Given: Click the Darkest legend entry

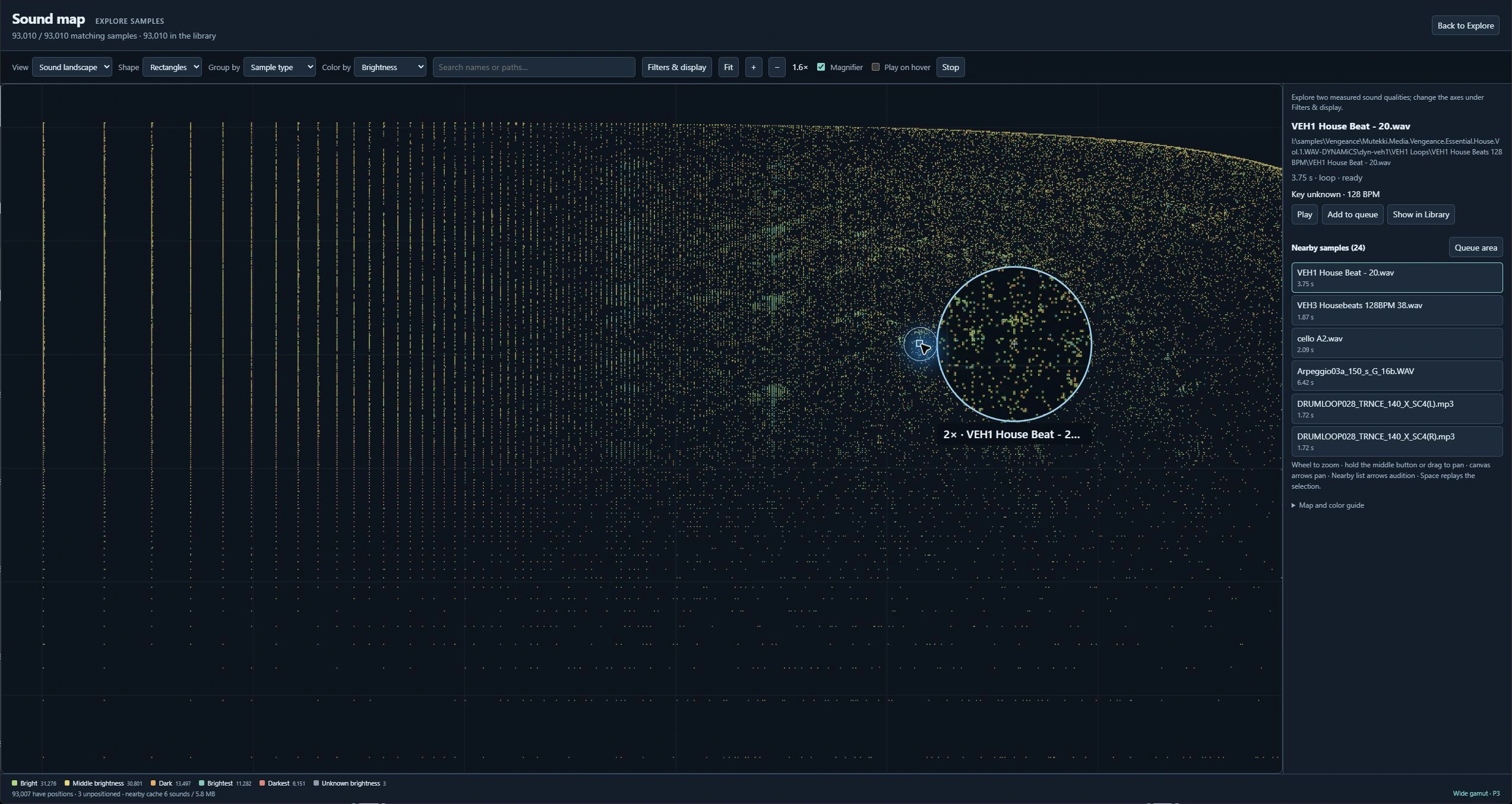Looking at the screenshot, I should click(282, 783).
